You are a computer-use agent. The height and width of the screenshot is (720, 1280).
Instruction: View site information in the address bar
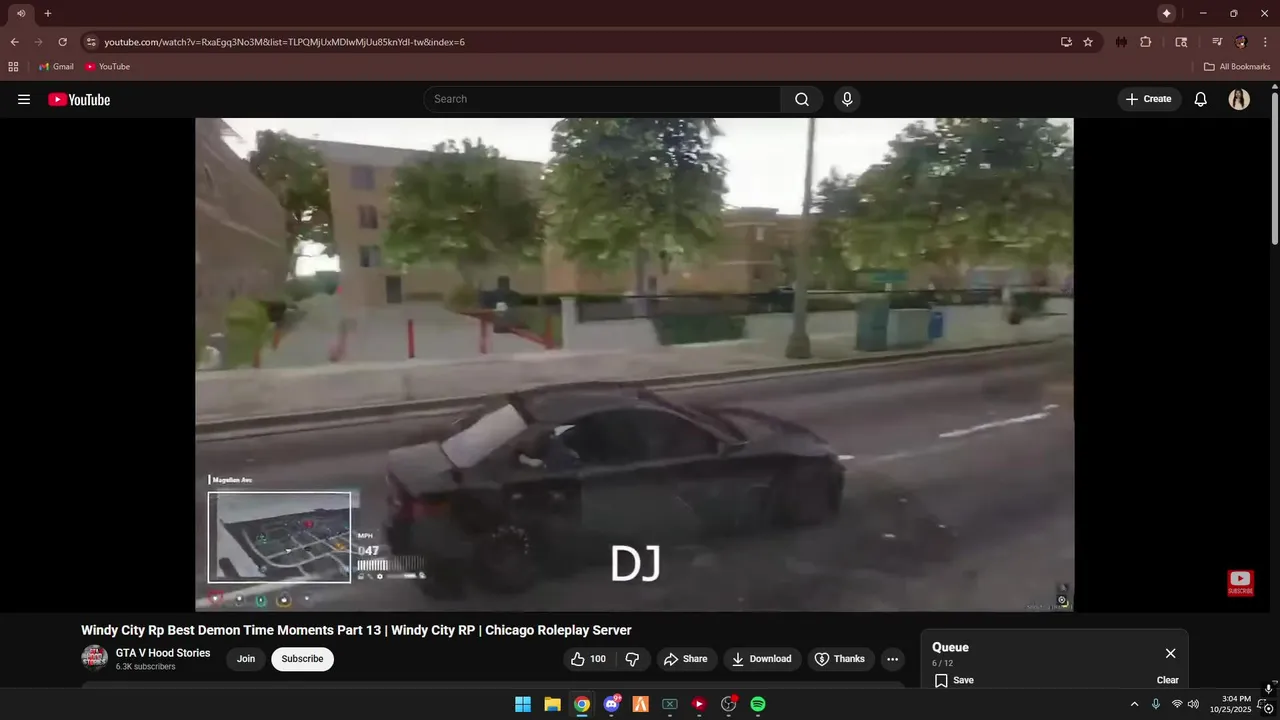tap(91, 42)
